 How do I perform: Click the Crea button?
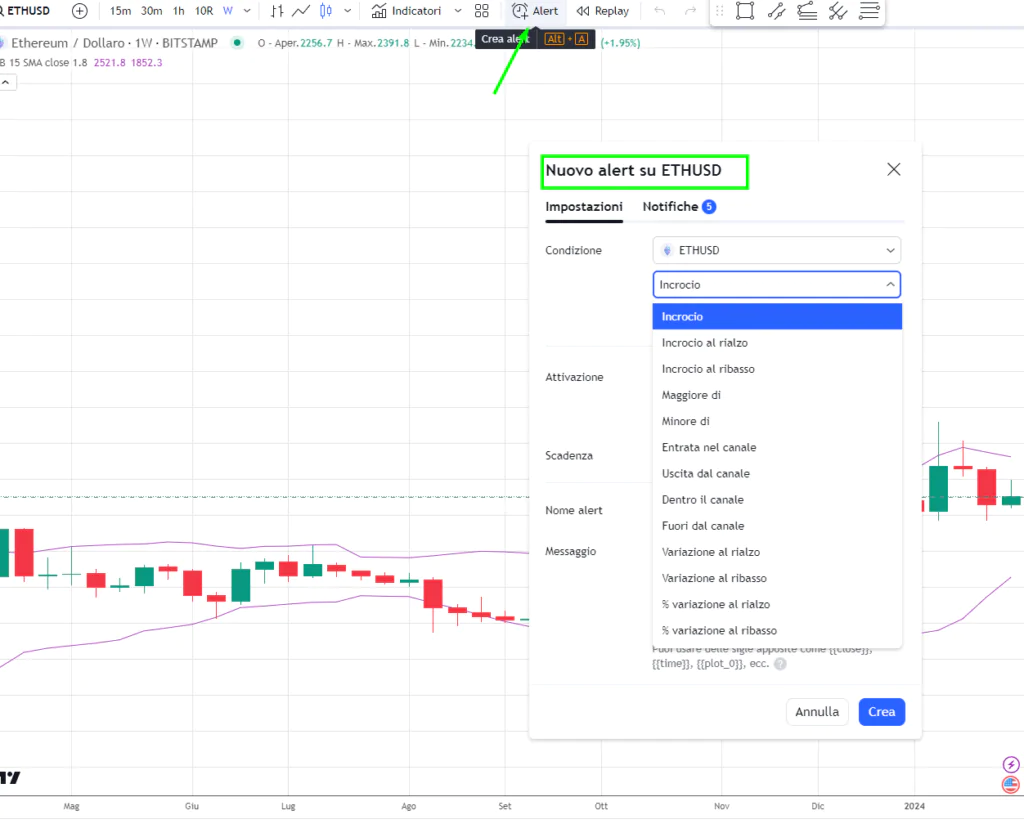pyautogui.click(x=882, y=712)
